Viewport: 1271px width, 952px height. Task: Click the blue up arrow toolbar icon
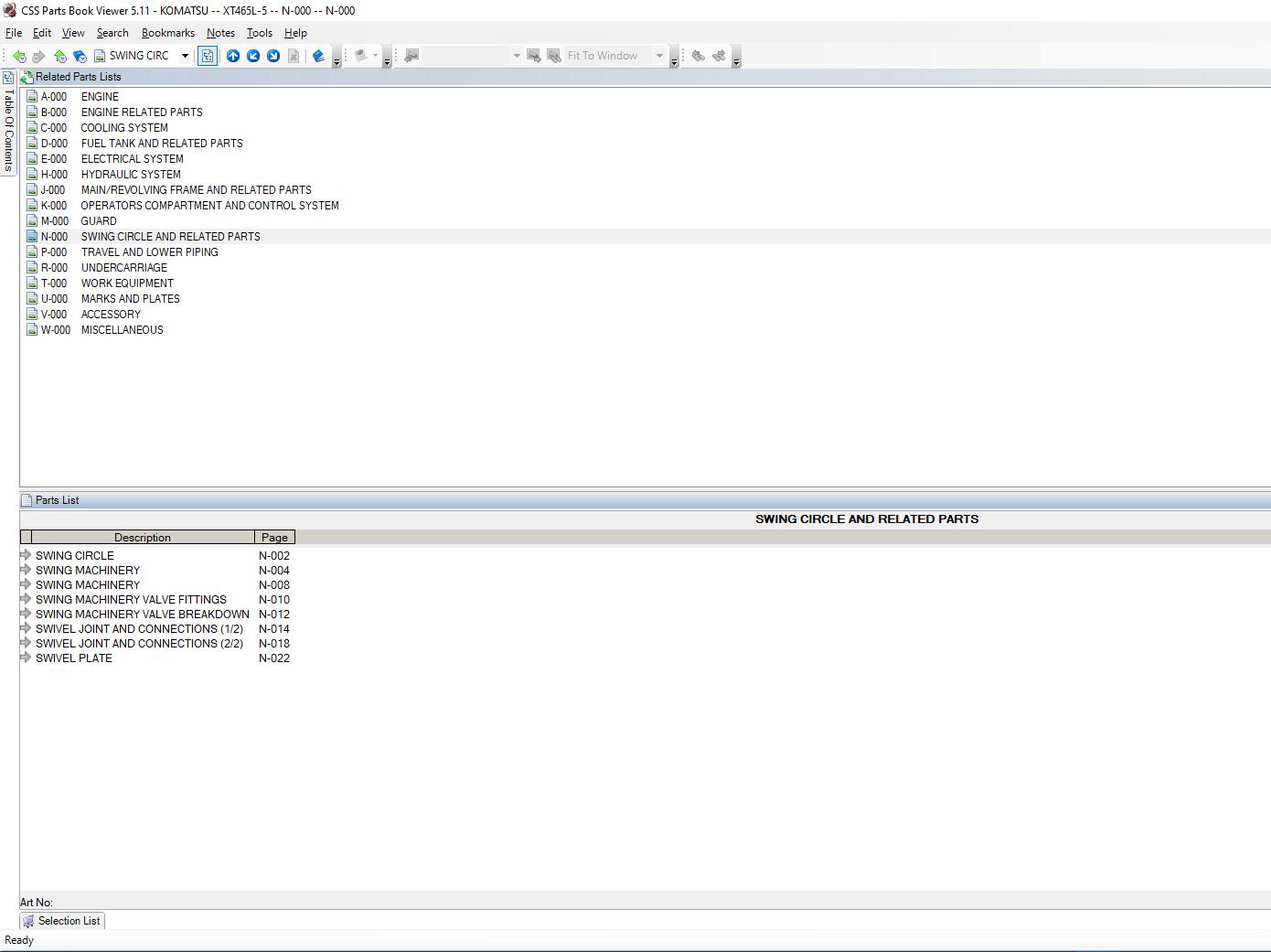233,56
